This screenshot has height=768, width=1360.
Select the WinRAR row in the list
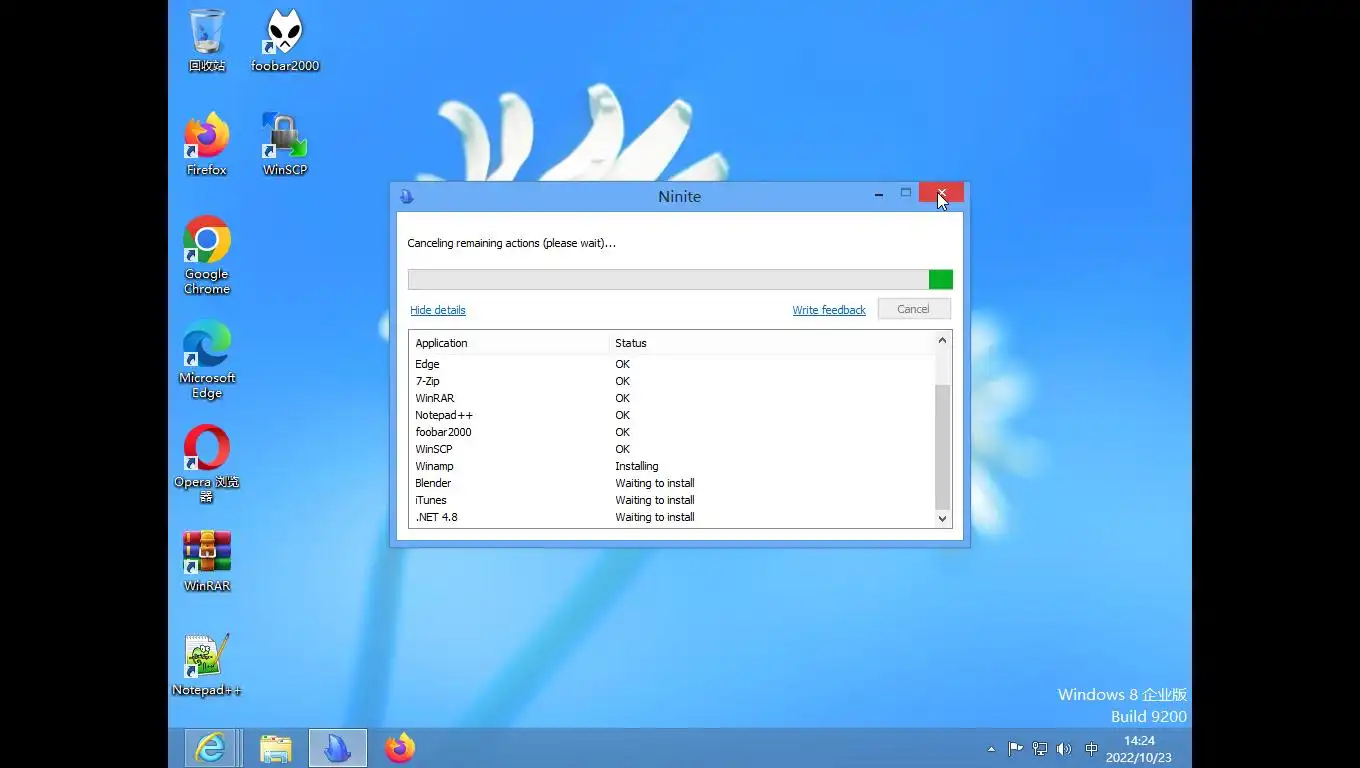pos(671,398)
